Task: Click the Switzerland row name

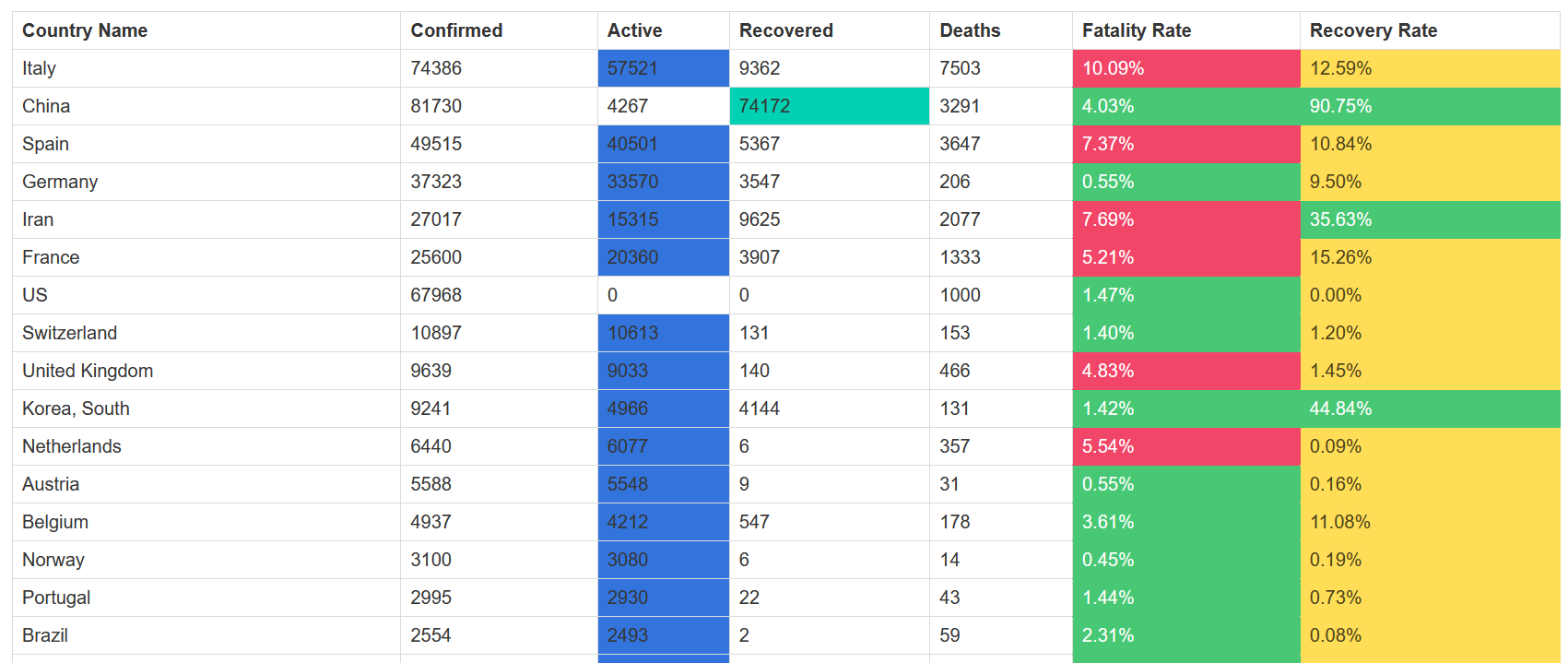Action: tap(69, 333)
